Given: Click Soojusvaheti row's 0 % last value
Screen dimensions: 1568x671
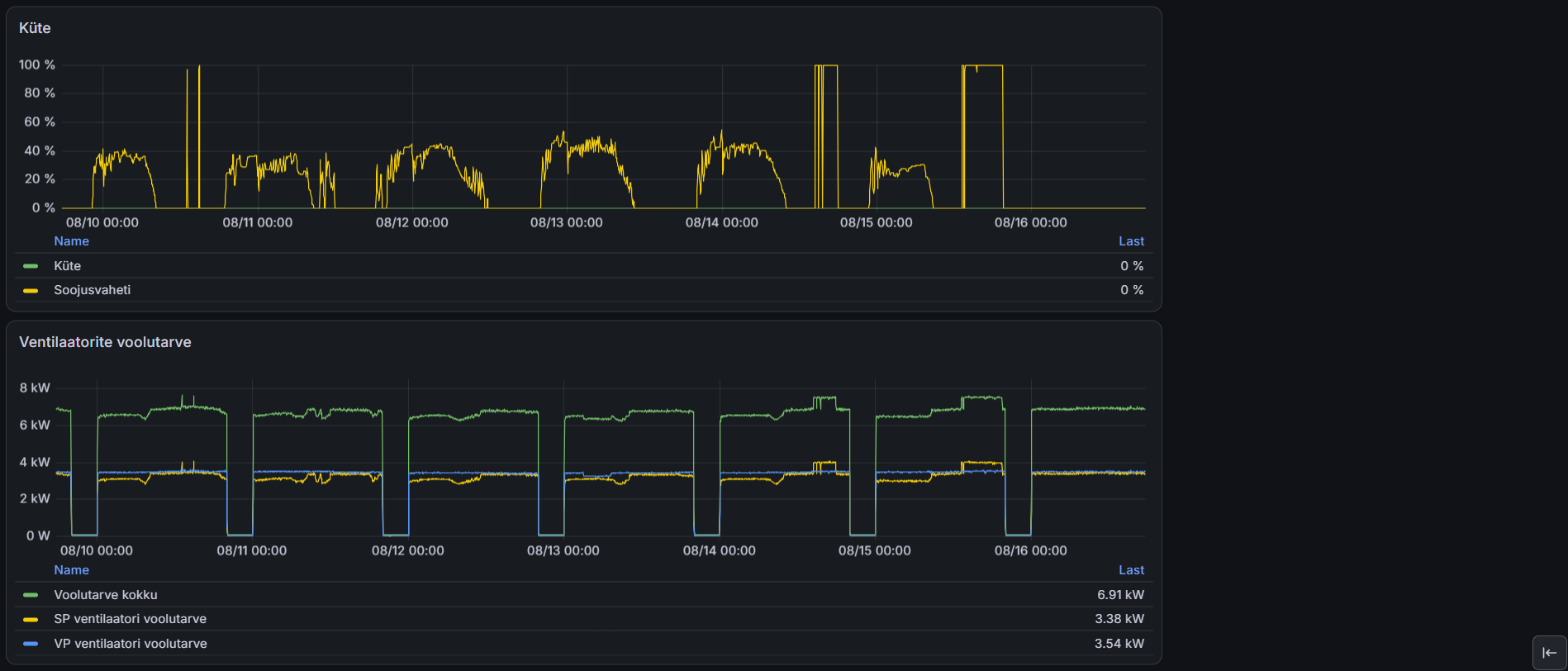Looking at the screenshot, I should coord(1132,290).
